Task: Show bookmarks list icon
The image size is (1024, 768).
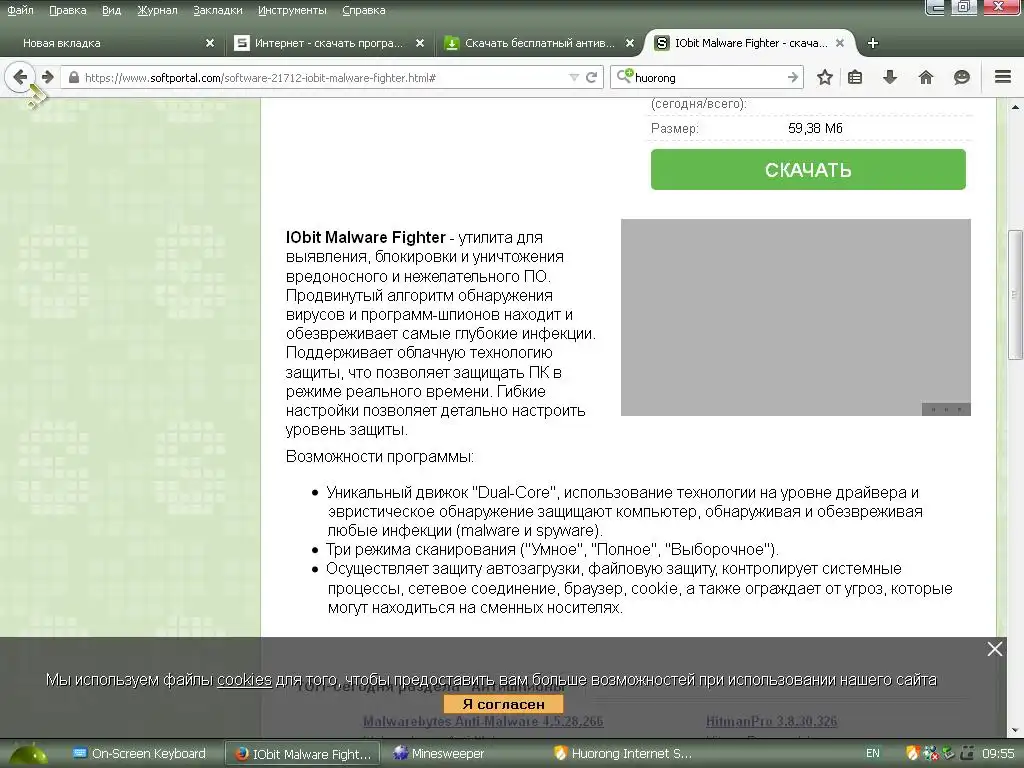Action: click(855, 77)
